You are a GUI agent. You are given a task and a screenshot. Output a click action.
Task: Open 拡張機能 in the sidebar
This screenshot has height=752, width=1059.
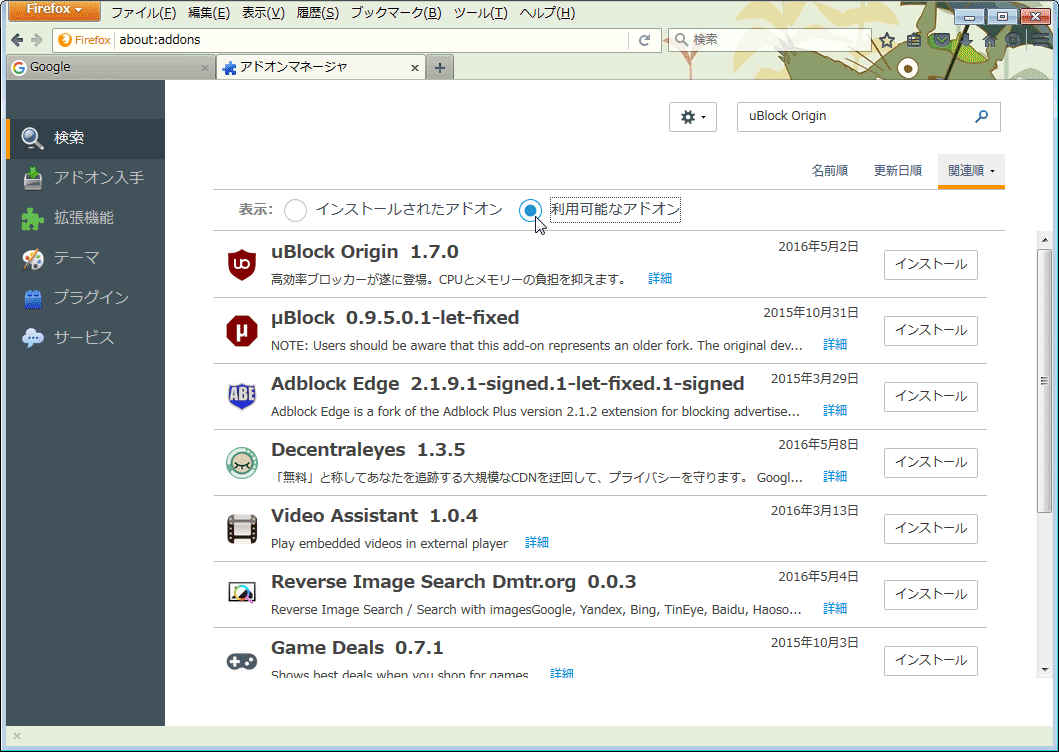tap(85, 218)
